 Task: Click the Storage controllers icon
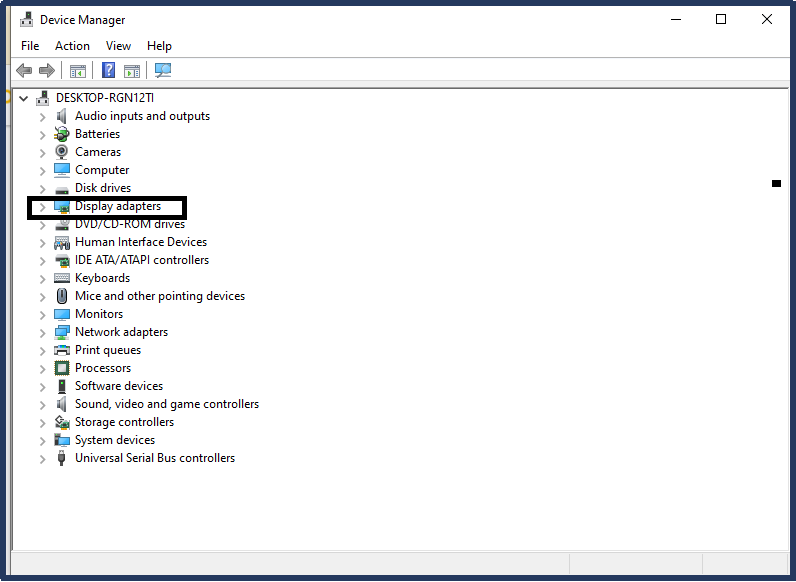coord(61,422)
